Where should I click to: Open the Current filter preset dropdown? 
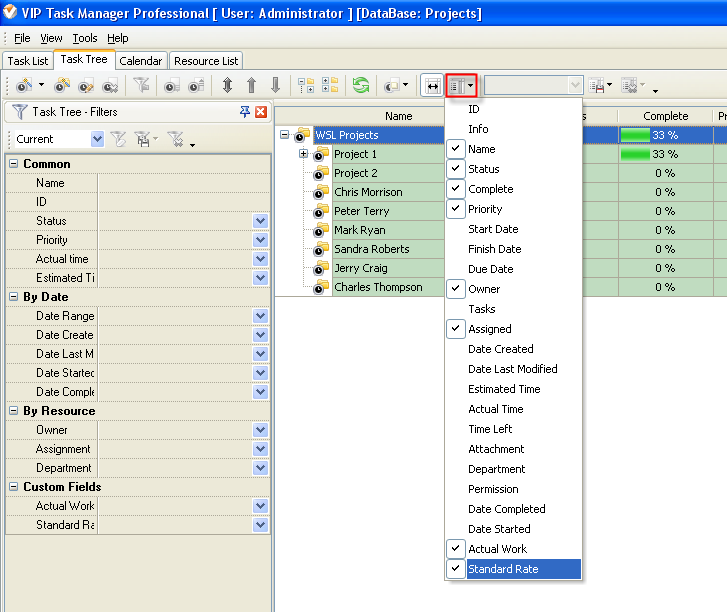(x=97, y=139)
